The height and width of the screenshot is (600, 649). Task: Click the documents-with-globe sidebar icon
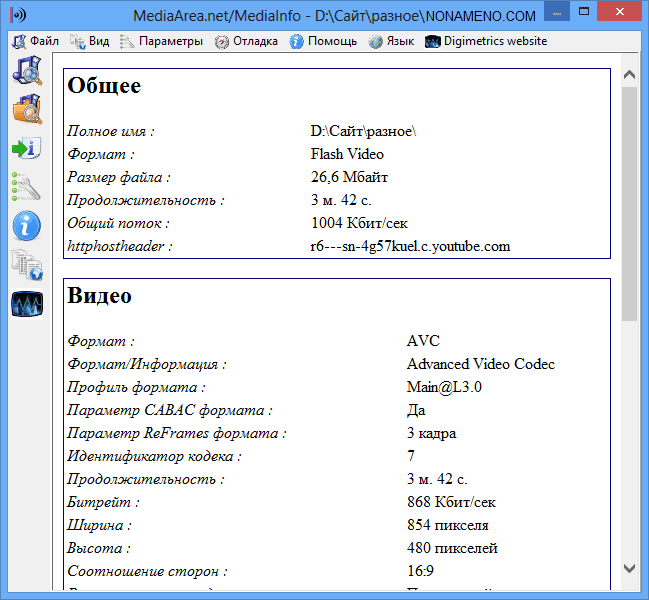coord(27,264)
